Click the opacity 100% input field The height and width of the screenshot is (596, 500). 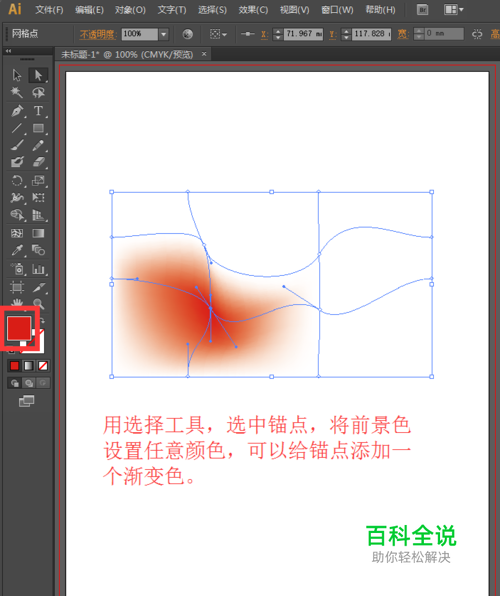pos(140,34)
